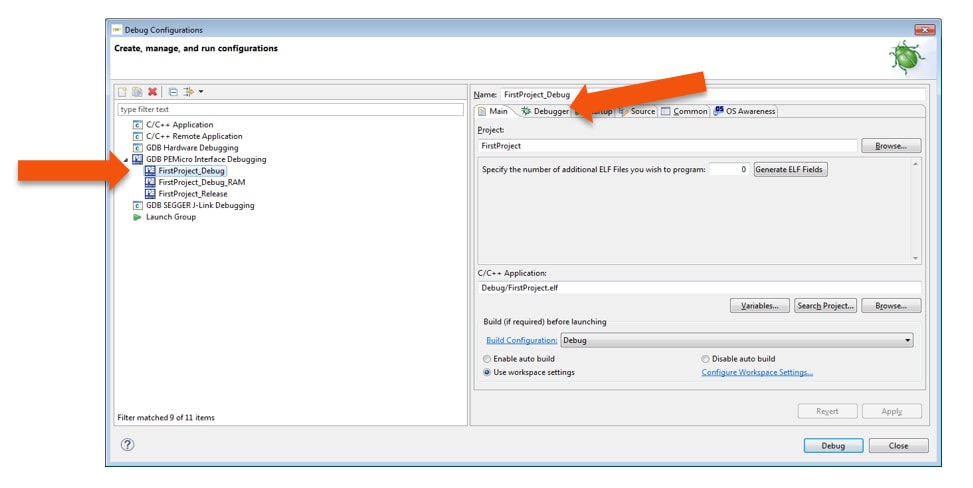This screenshot has width=973, height=488.
Task: Select Disable auto build radio button
Action: (x=705, y=359)
